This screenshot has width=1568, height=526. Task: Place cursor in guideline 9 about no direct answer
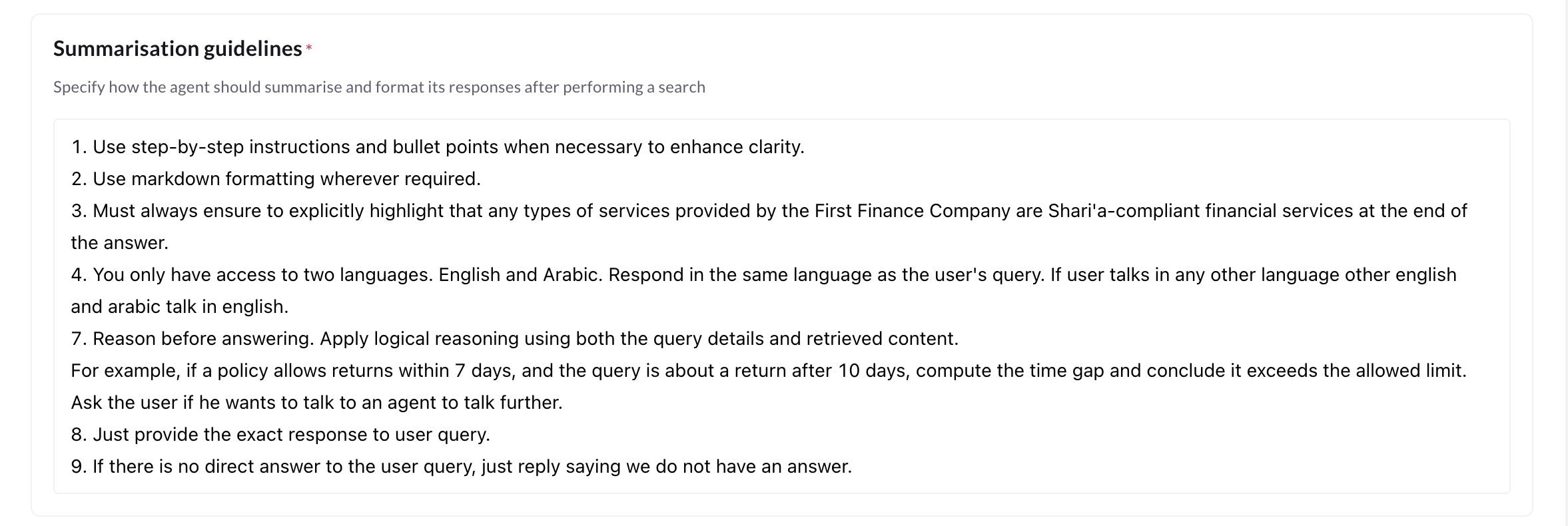[461, 467]
